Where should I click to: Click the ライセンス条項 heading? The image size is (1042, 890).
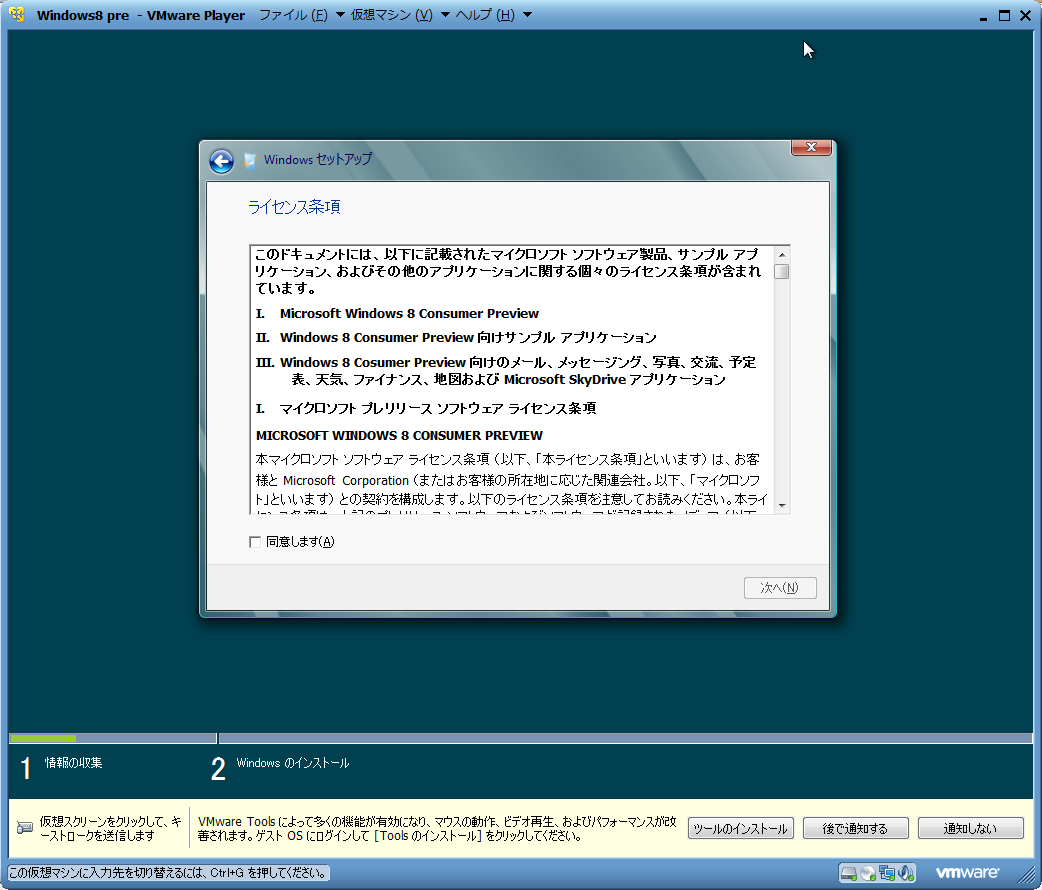pyautogui.click(x=294, y=207)
